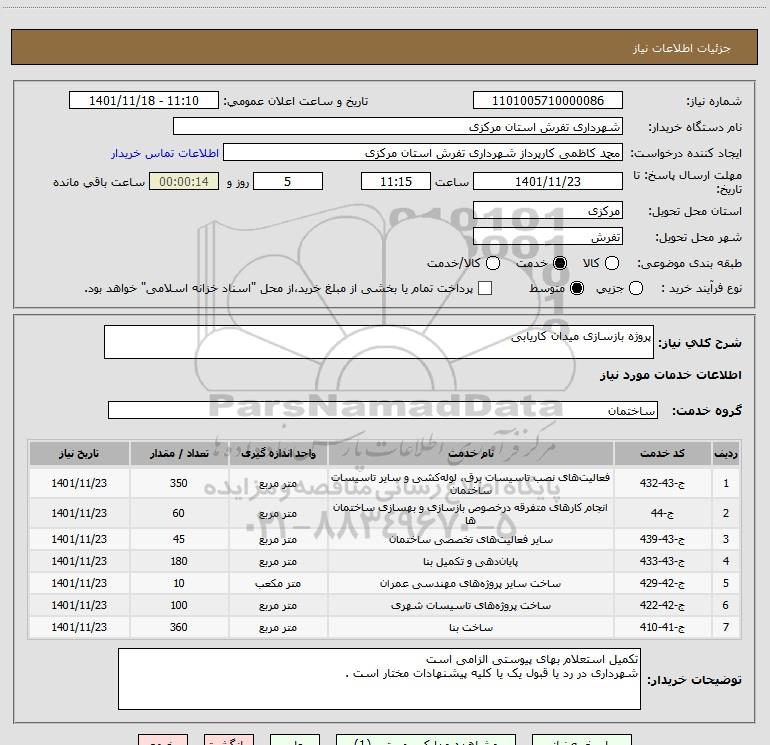Click the کد خدمت column header

[x=662, y=453]
